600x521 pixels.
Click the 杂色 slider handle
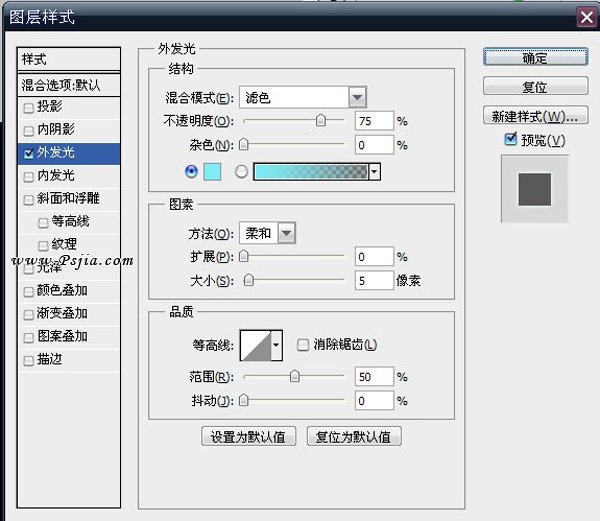[243, 145]
